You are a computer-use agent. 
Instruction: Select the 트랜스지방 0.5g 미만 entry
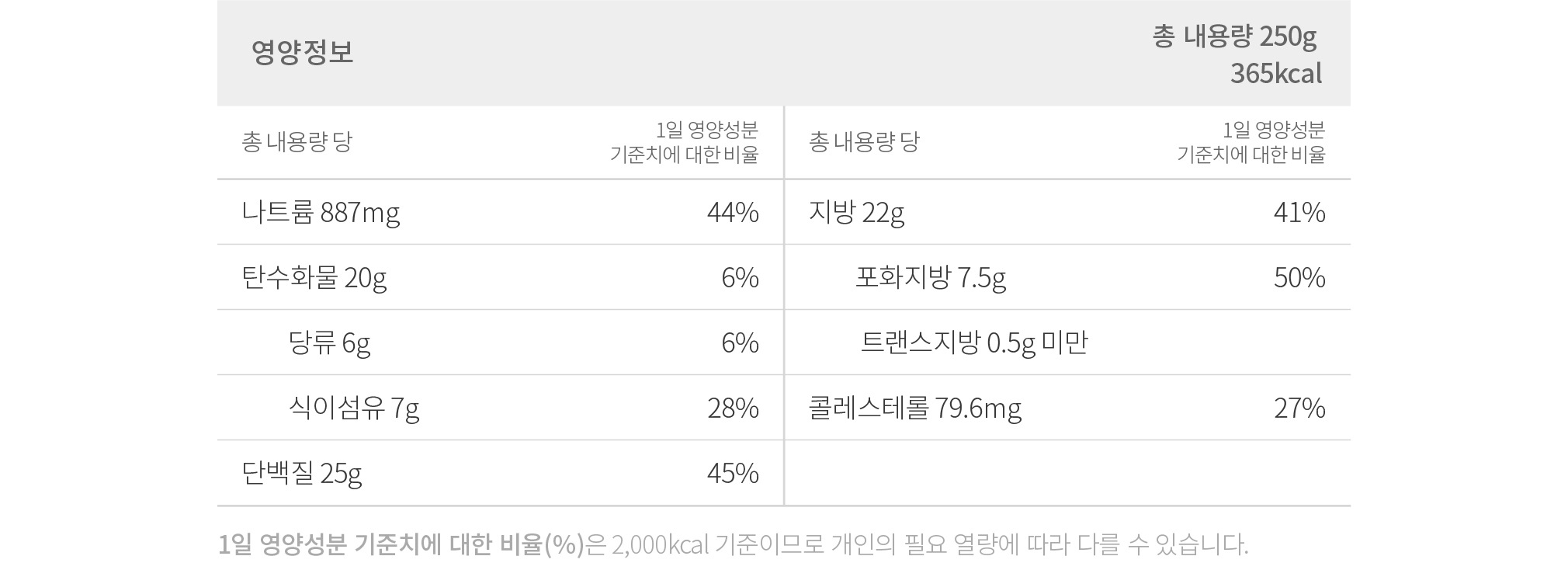(x=974, y=342)
